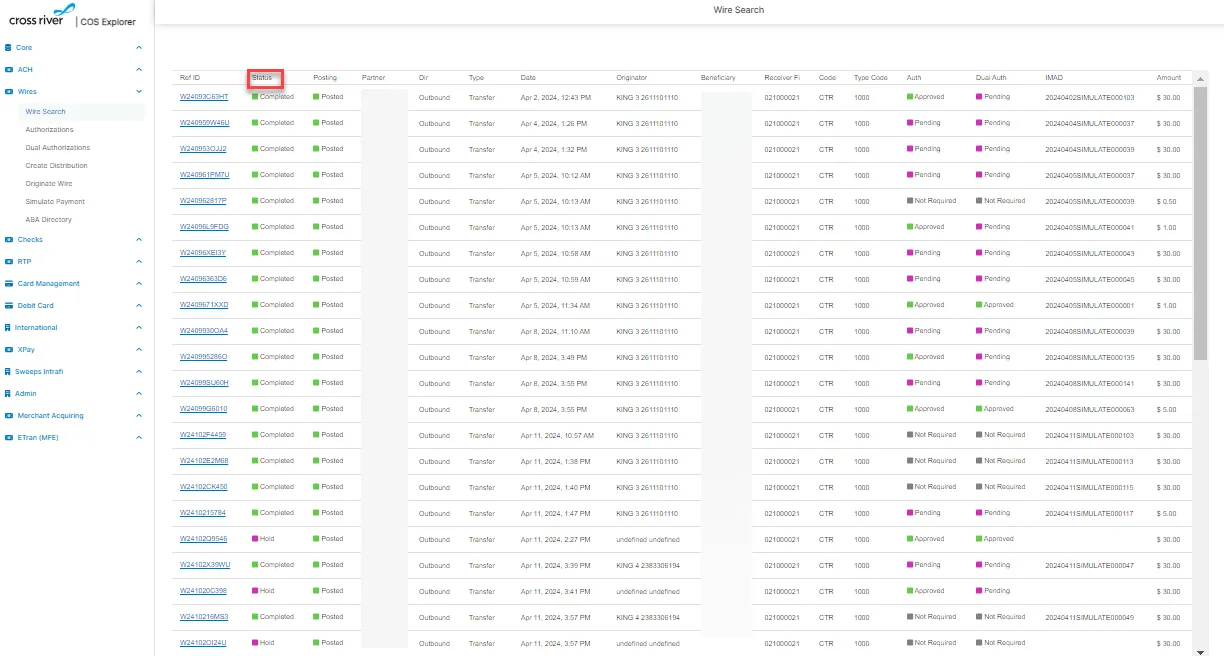Open wire W2410215784 link

203,513
